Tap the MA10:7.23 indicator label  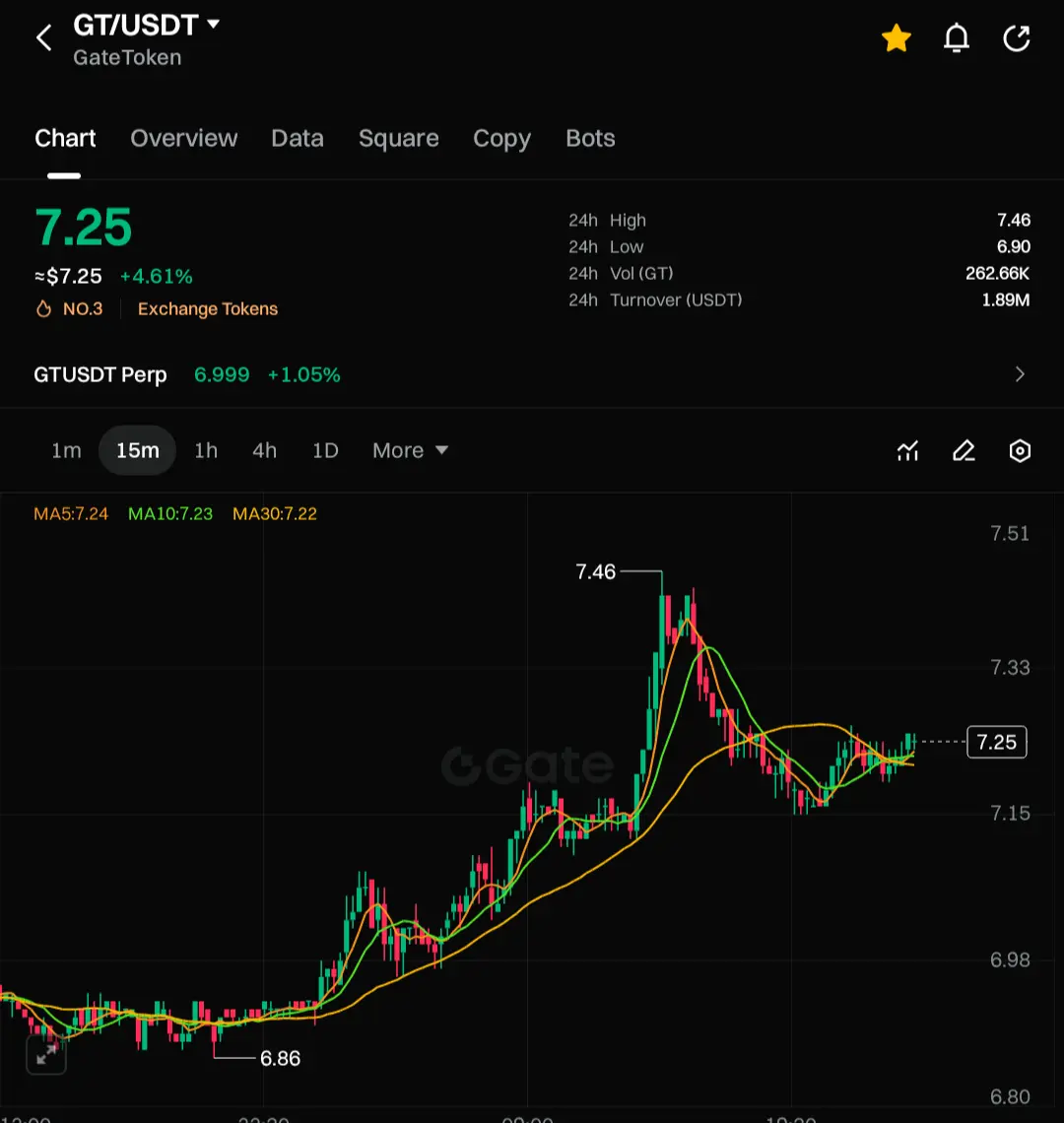[x=170, y=513]
